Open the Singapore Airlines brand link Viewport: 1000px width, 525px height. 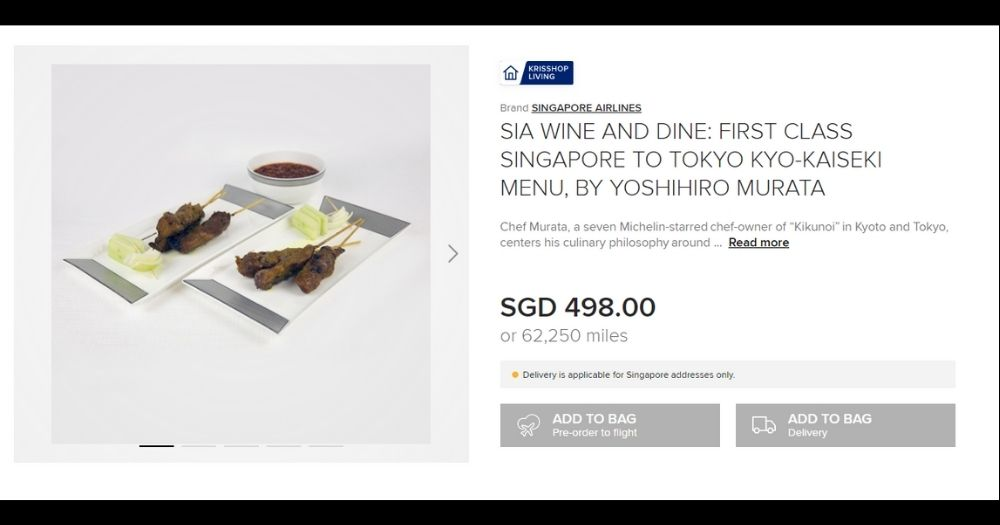coord(586,108)
